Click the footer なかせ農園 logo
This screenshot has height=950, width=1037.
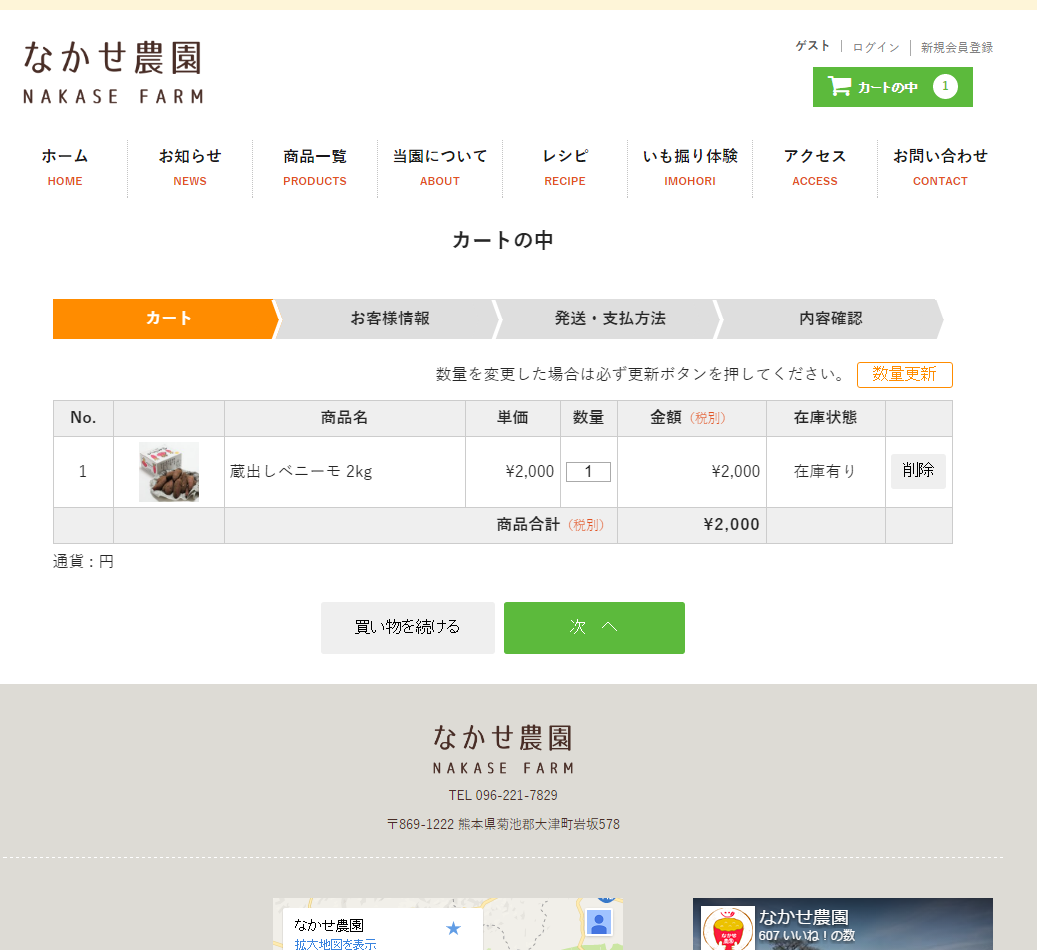503,749
